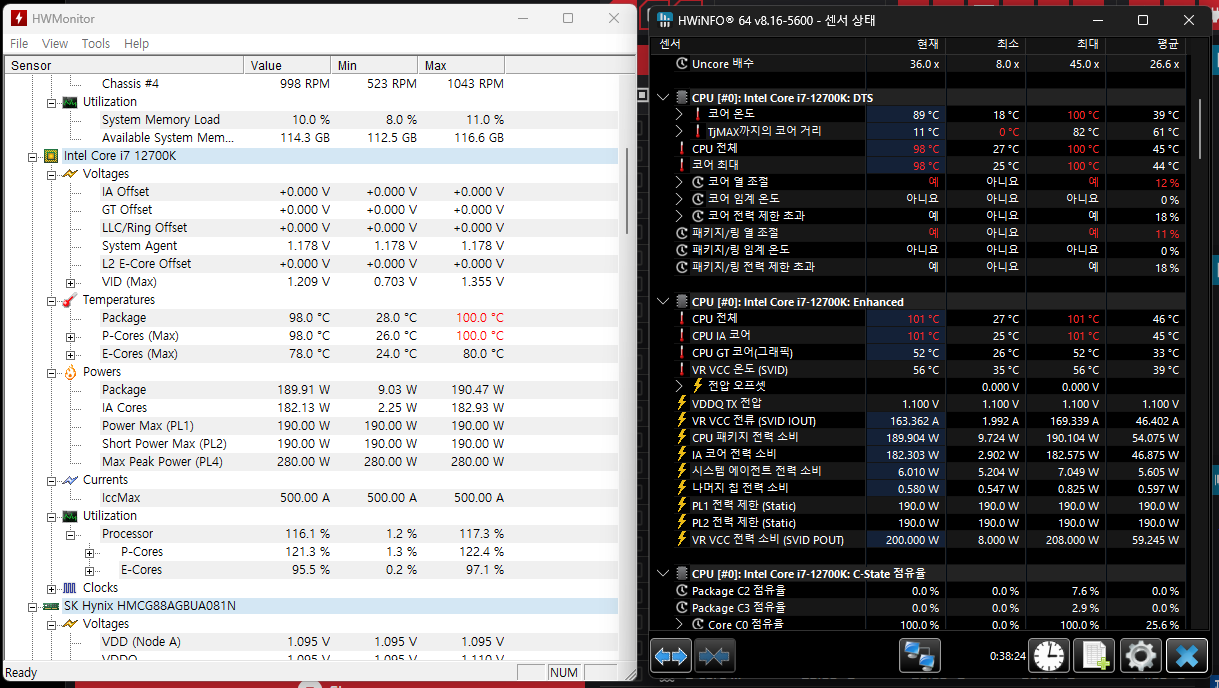Click the networked computers icon
Screen dimensions: 1219x688
(919, 656)
